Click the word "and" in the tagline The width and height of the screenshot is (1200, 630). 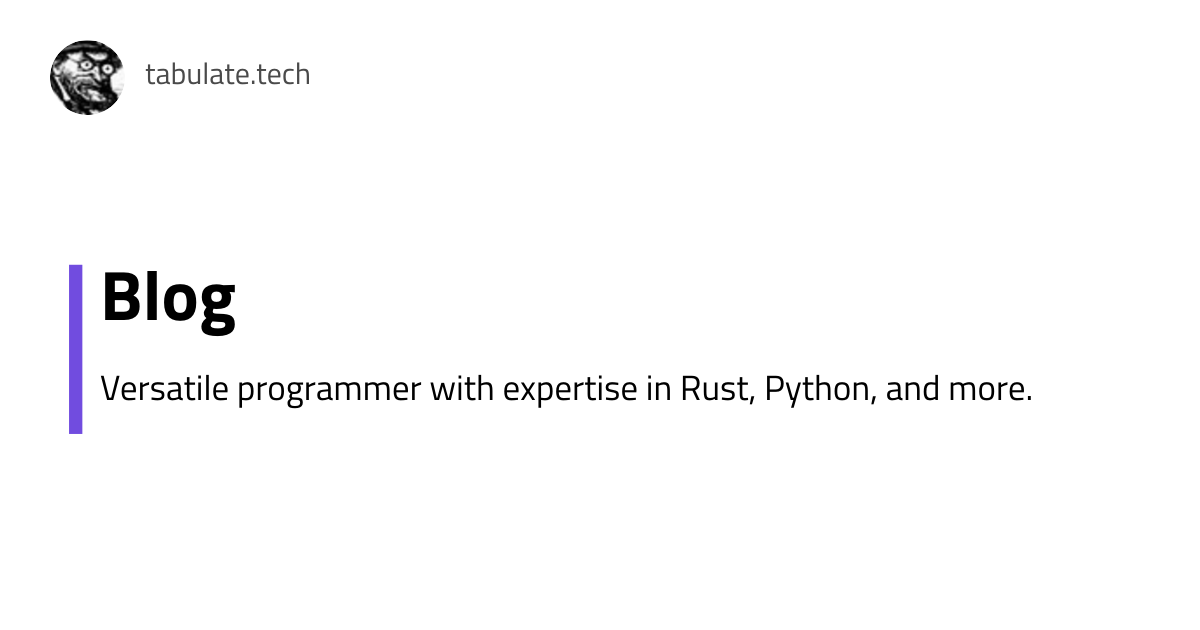[x=910, y=389]
